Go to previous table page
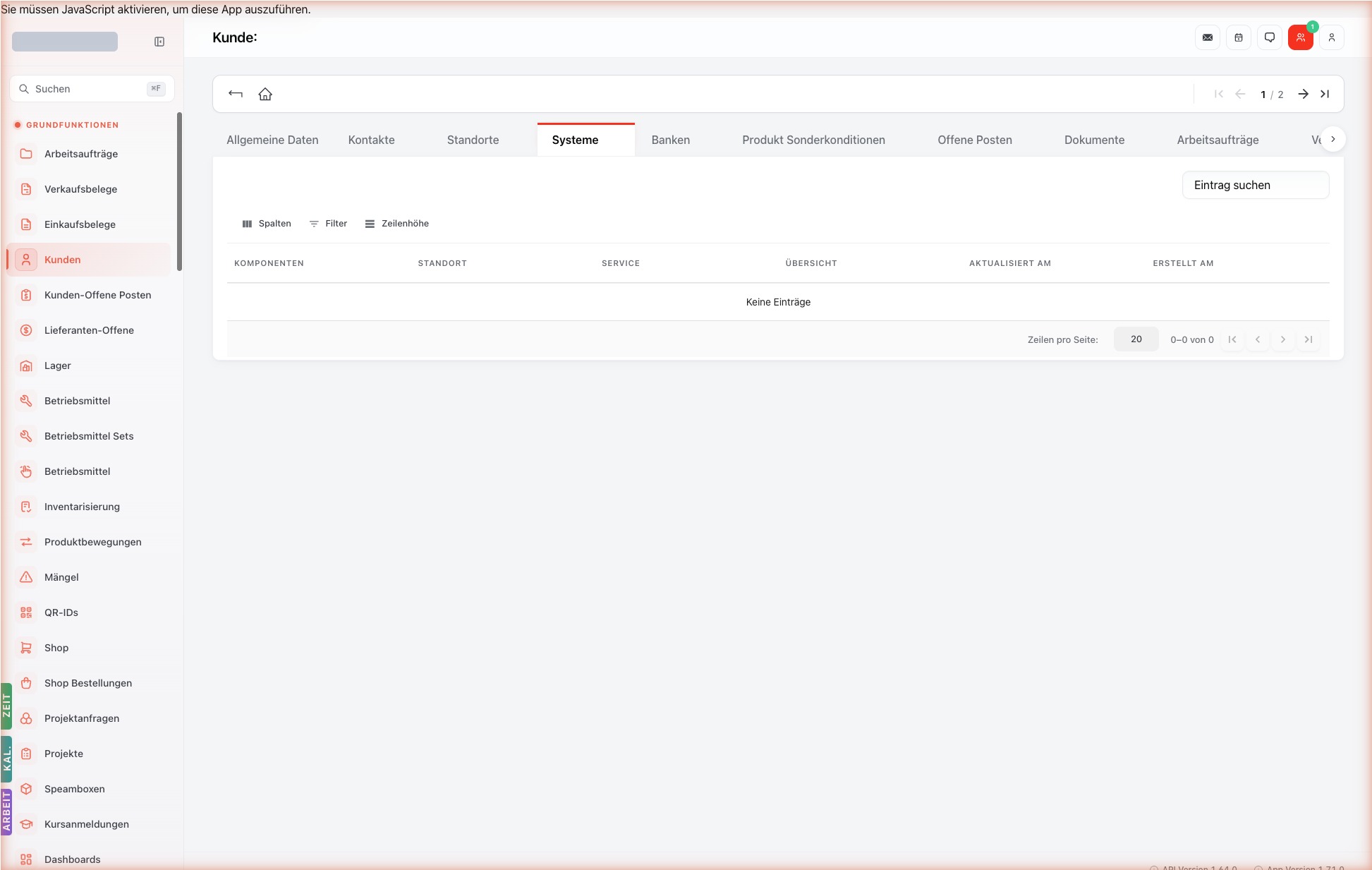 [x=1258, y=339]
